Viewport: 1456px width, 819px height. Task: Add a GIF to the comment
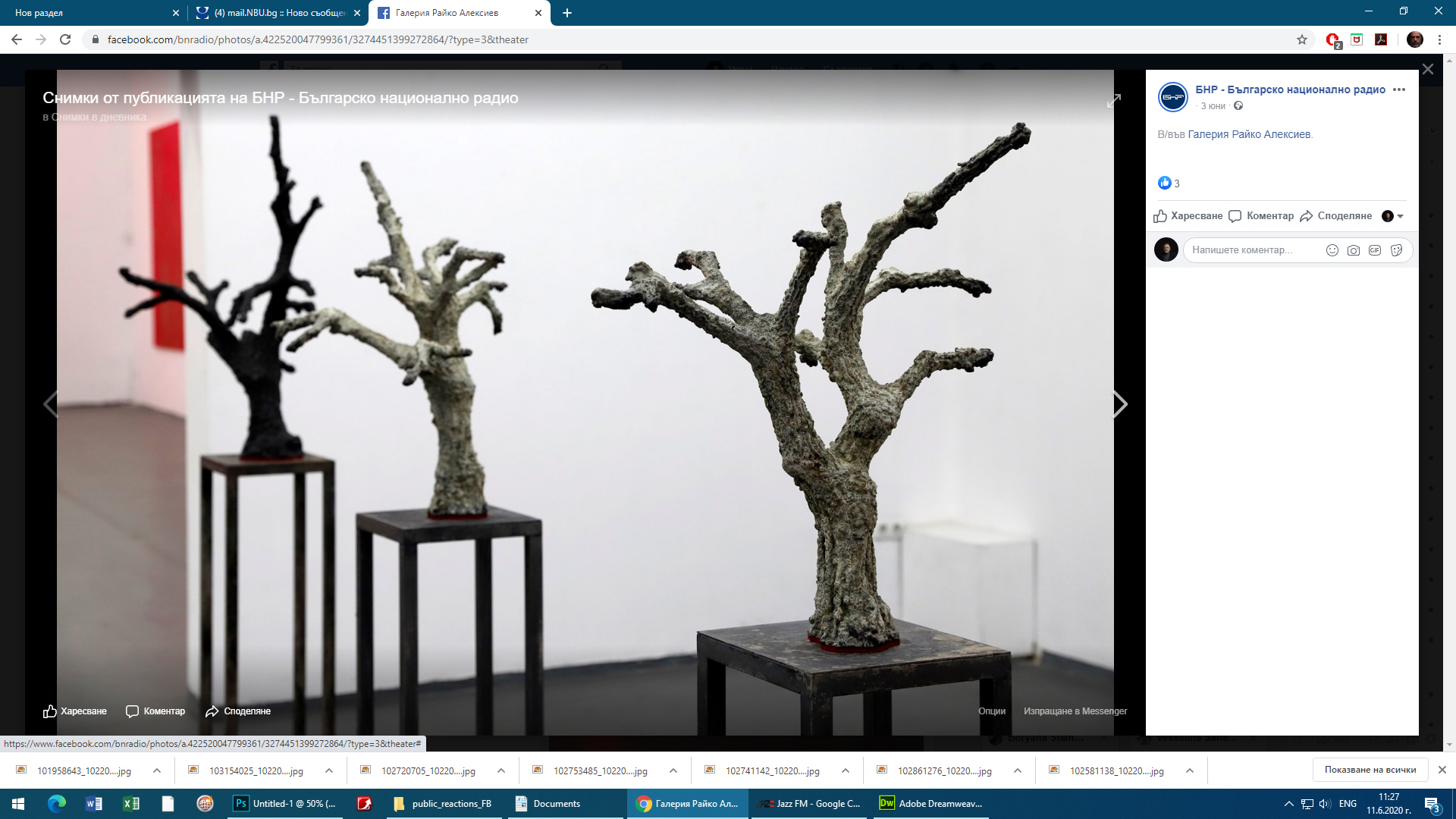tap(1375, 250)
